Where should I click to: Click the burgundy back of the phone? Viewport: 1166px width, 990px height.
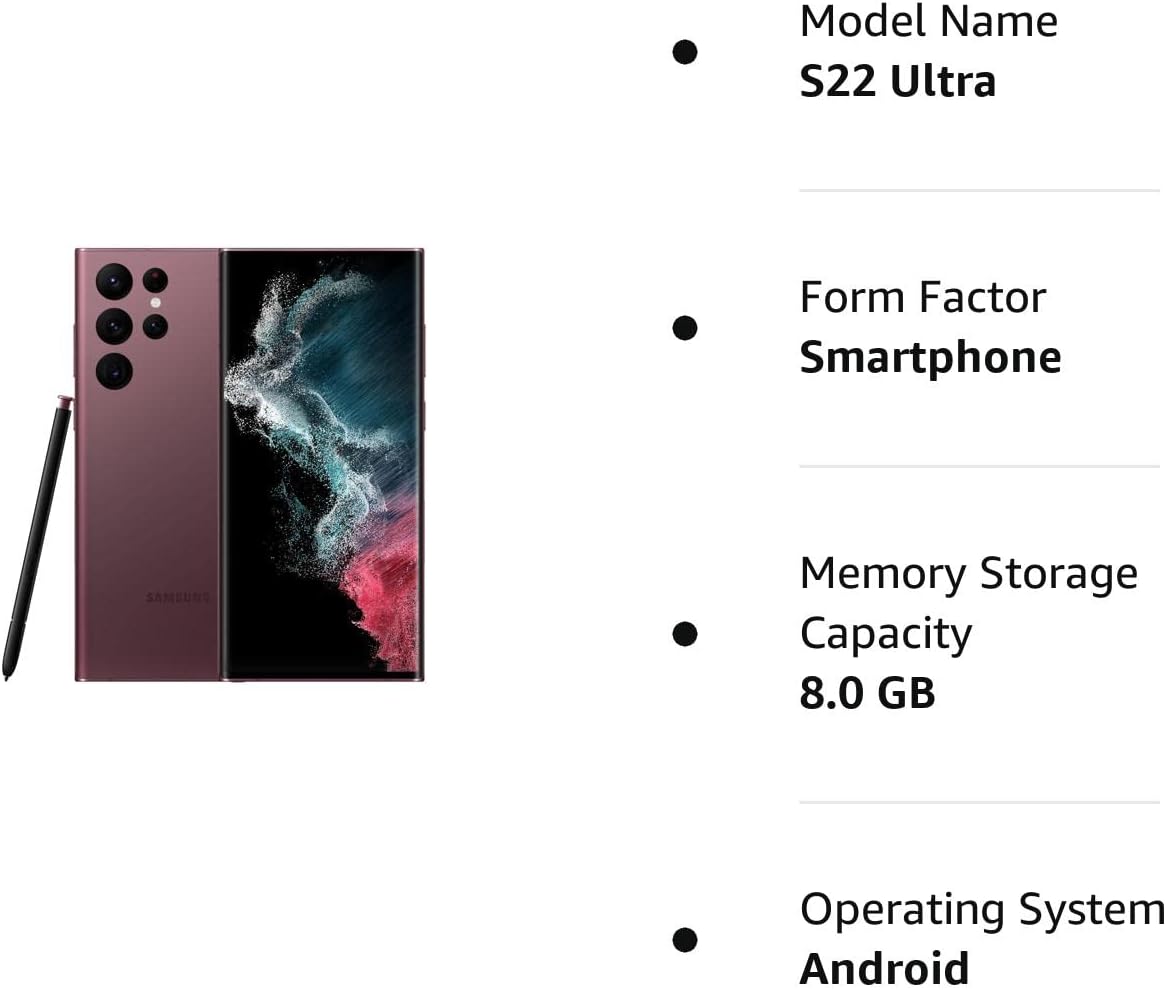pos(150,480)
